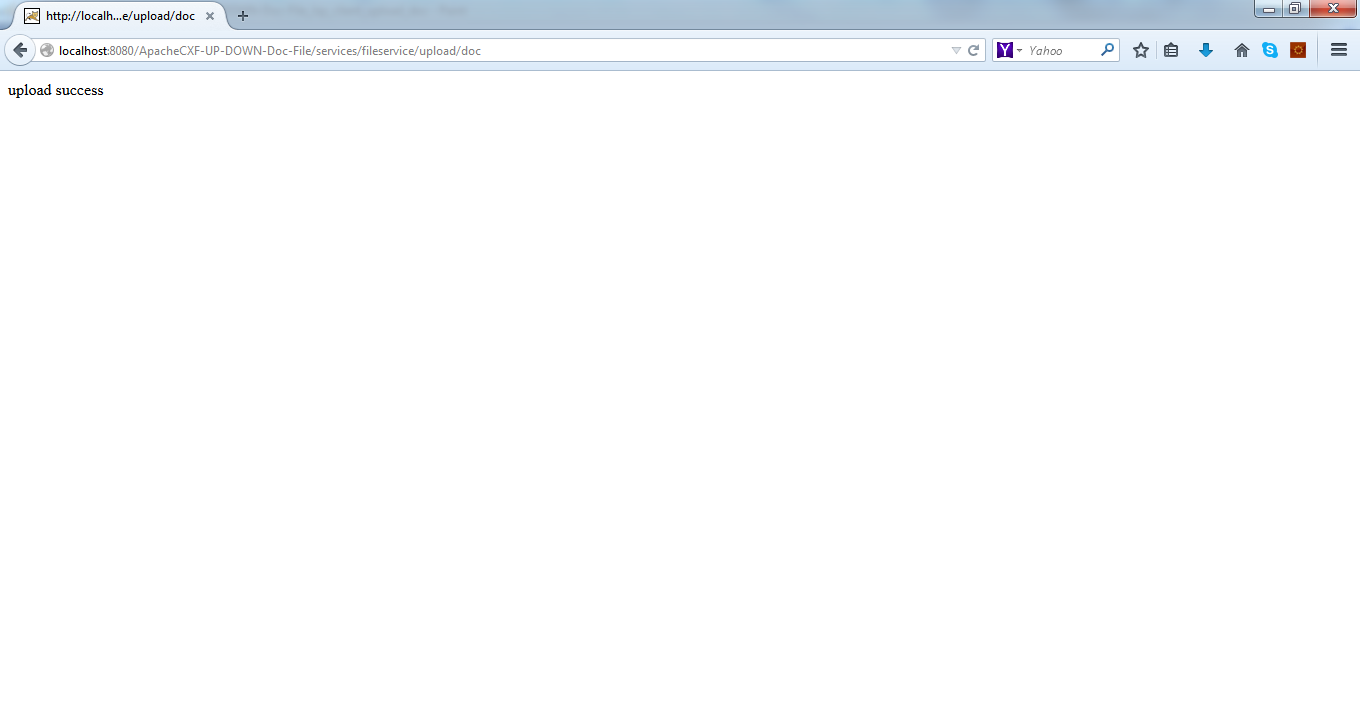
Task: Reload the current page
Action: 973,50
